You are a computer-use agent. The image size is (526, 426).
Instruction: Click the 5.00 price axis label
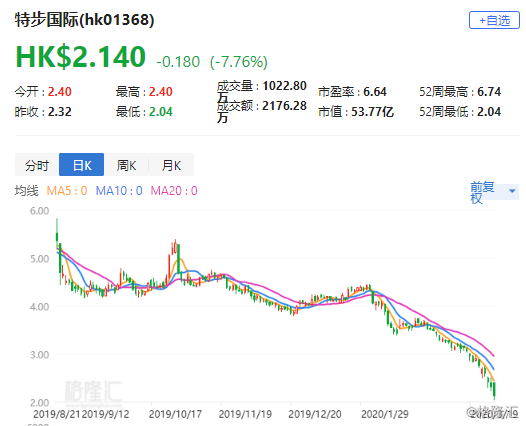click(40, 259)
